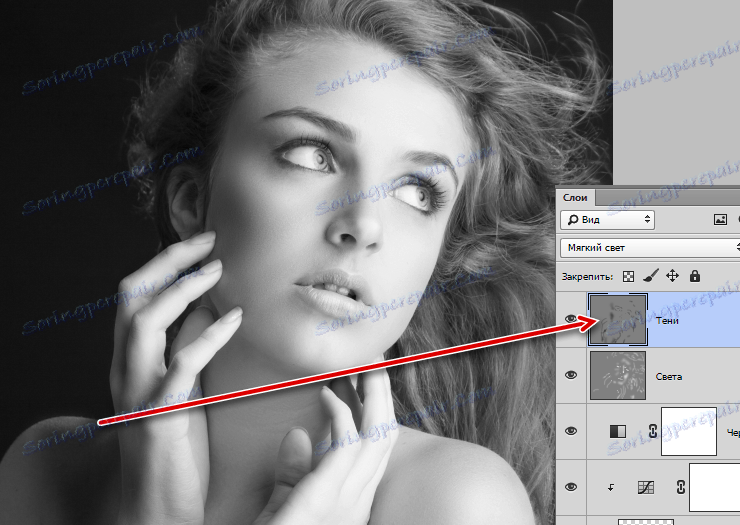Hide the Света layer
The height and width of the screenshot is (525, 740).
pos(571,375)
